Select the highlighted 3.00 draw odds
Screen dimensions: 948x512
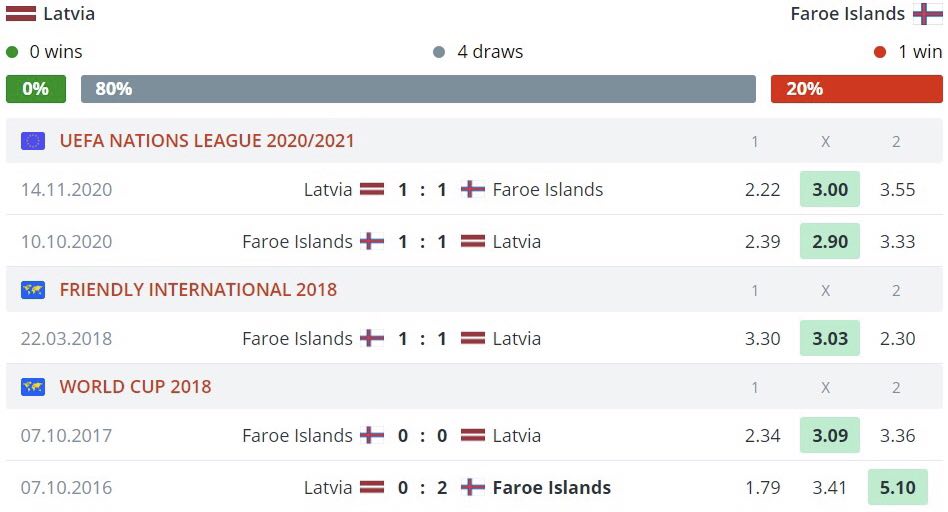[829, 190]
